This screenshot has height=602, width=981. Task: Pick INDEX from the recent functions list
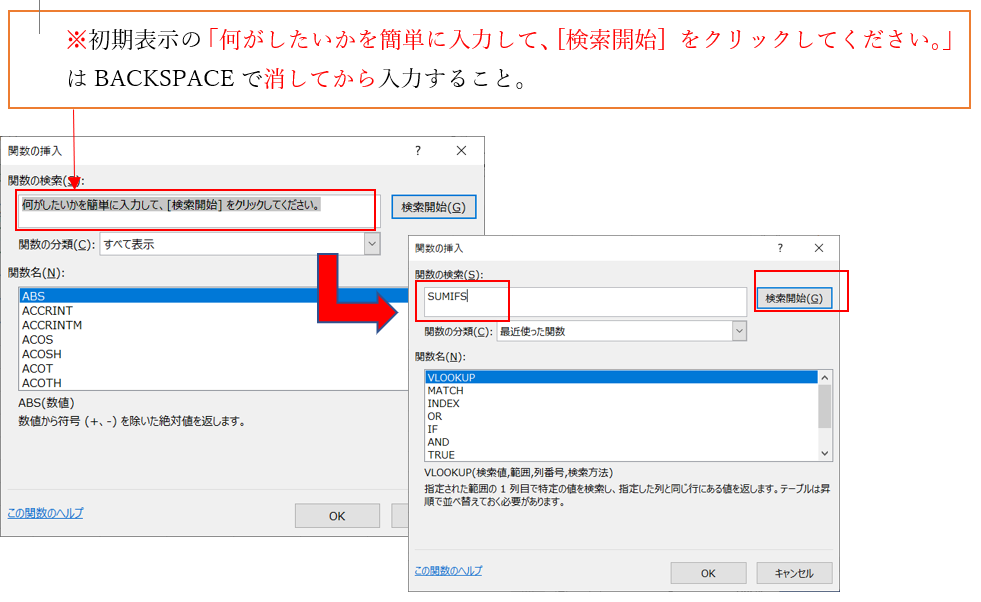coord(444,403)
